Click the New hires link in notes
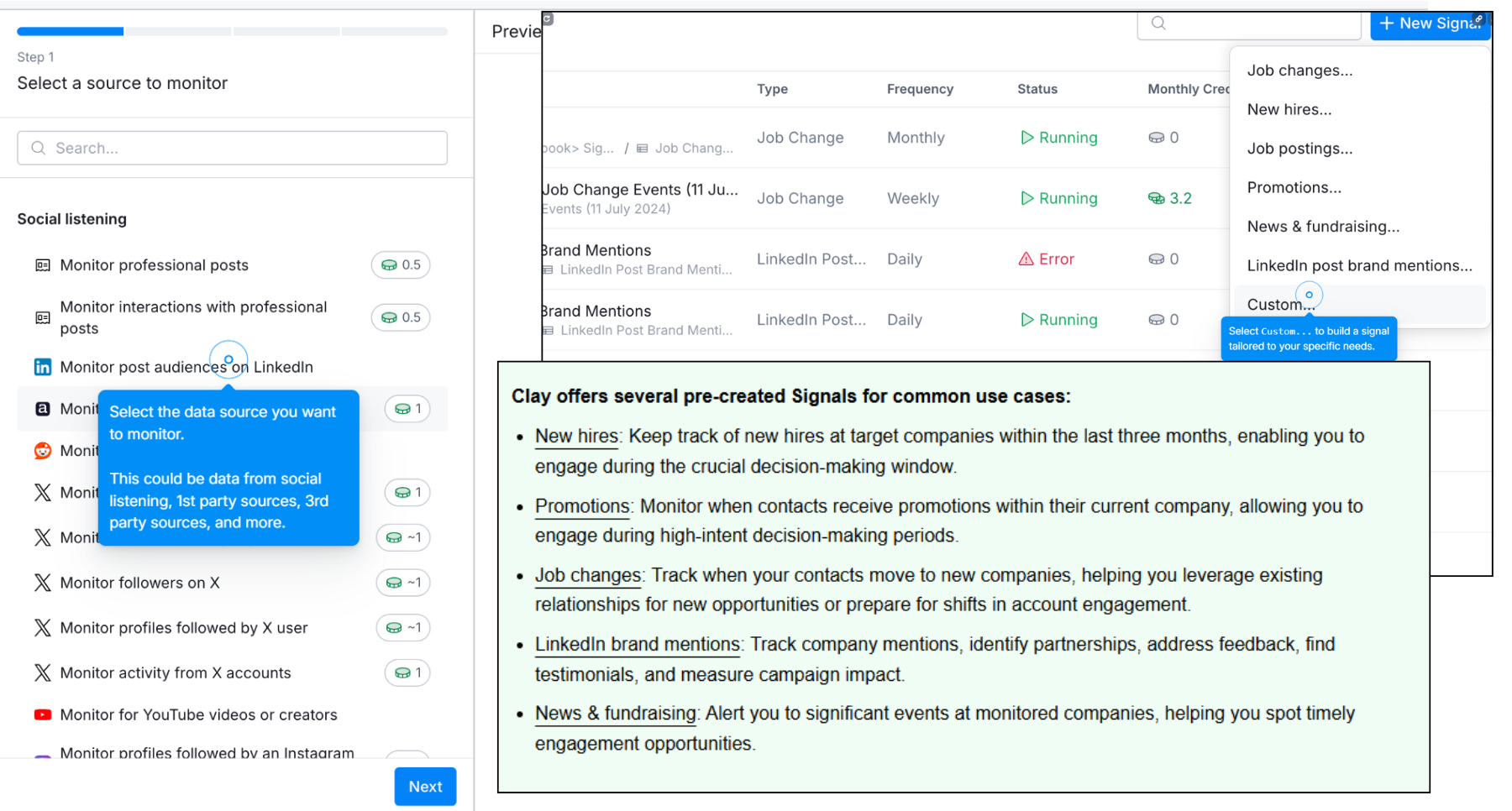Screen dimensions: 1512x811 (576, 437)
